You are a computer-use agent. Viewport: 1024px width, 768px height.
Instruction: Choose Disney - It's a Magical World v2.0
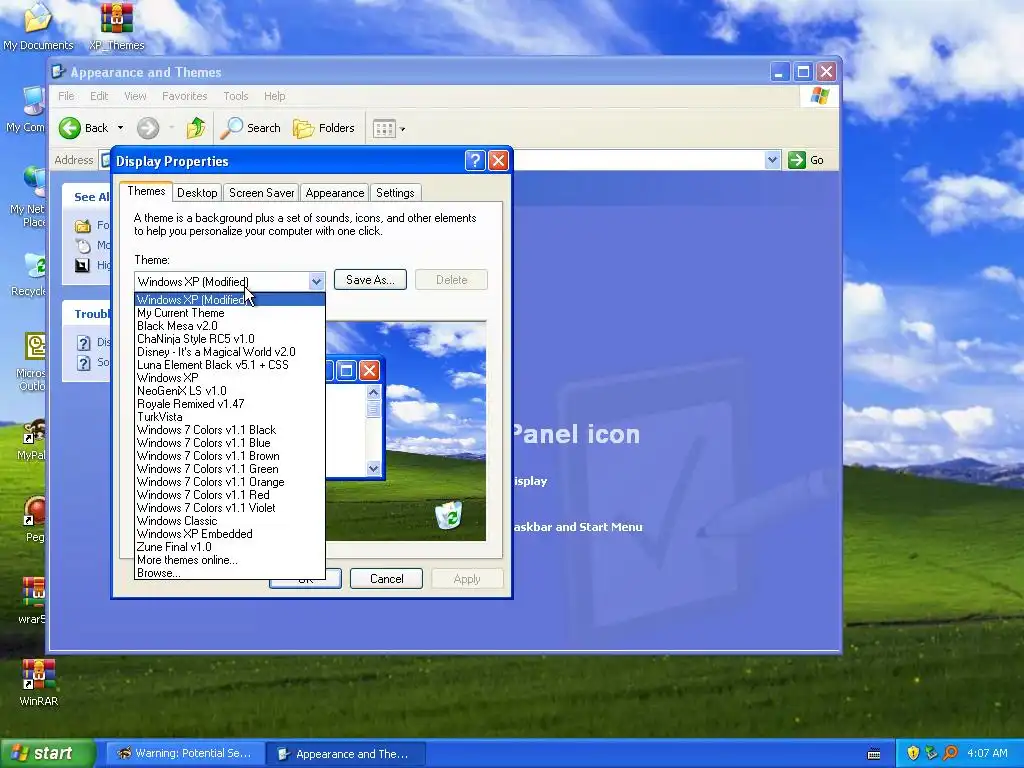(x=229, y=352)
